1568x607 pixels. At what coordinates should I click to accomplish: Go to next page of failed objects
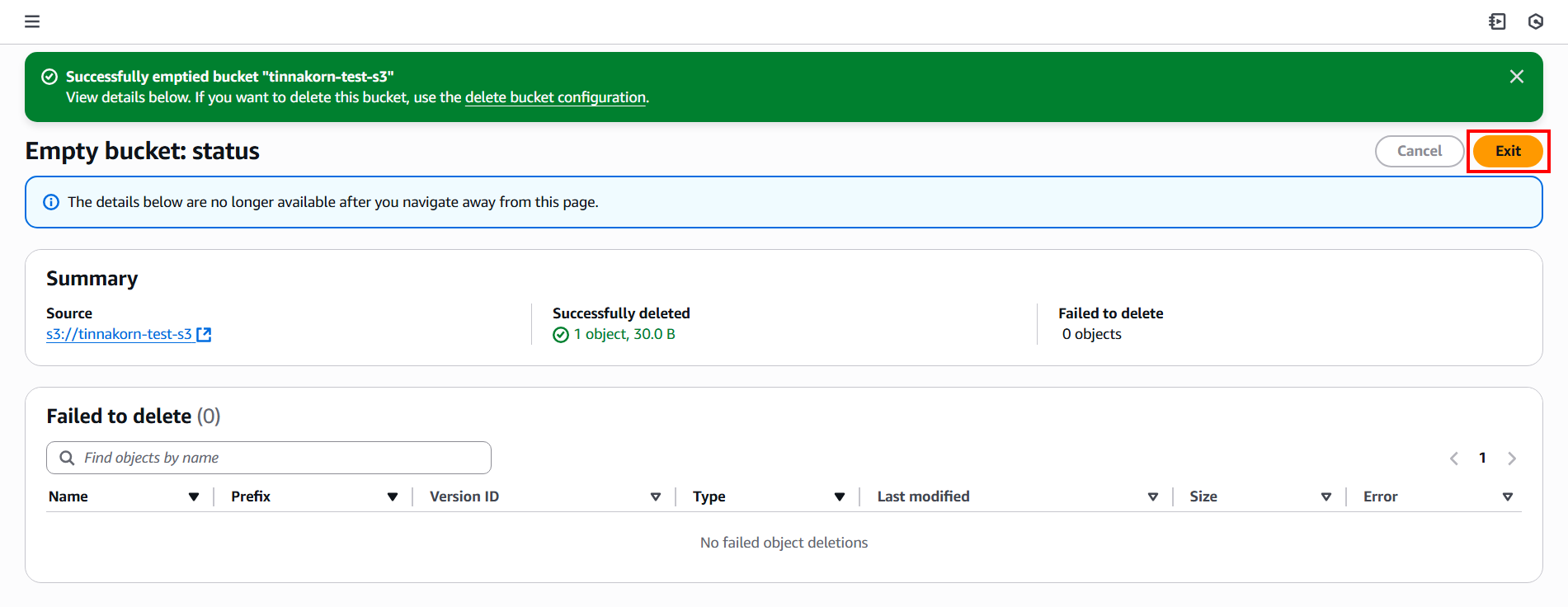coord(1511,459)
